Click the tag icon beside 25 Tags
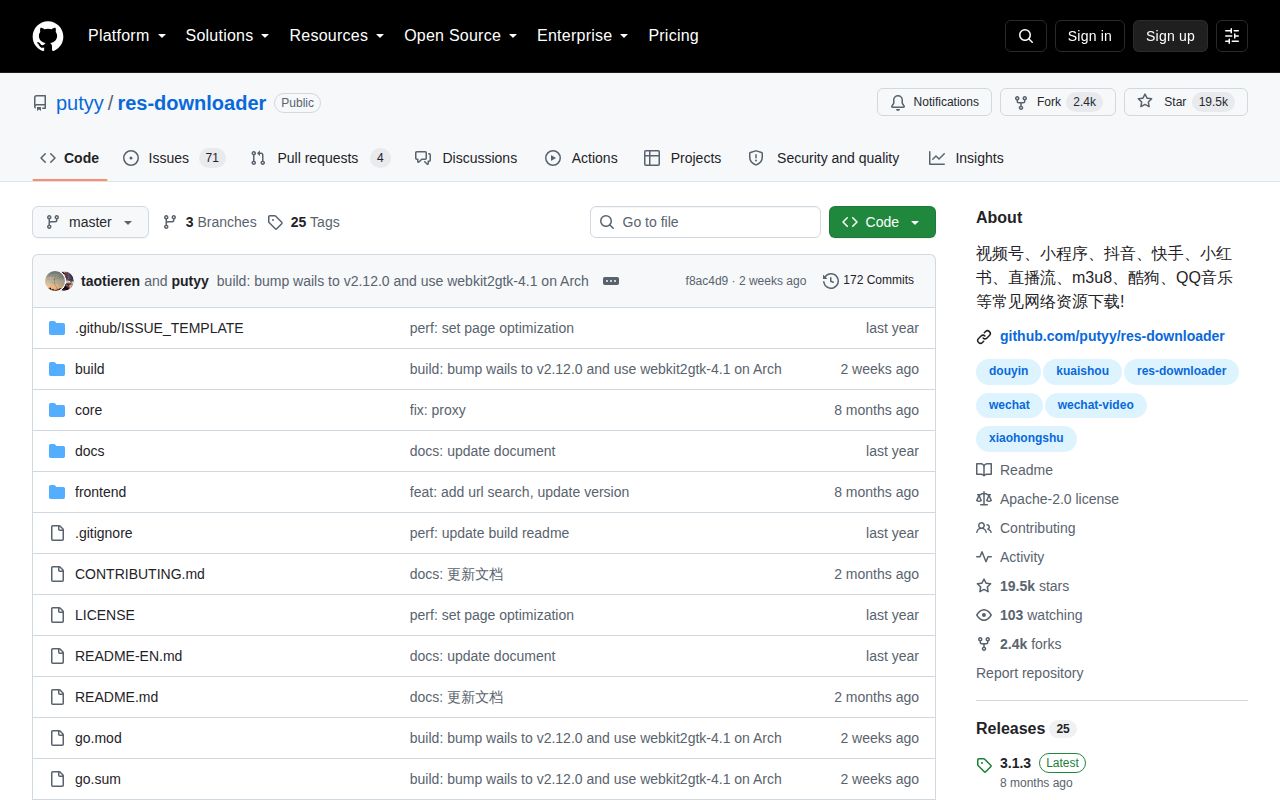The height and width of the screenshot is (800, 1280). pos(275,222)
